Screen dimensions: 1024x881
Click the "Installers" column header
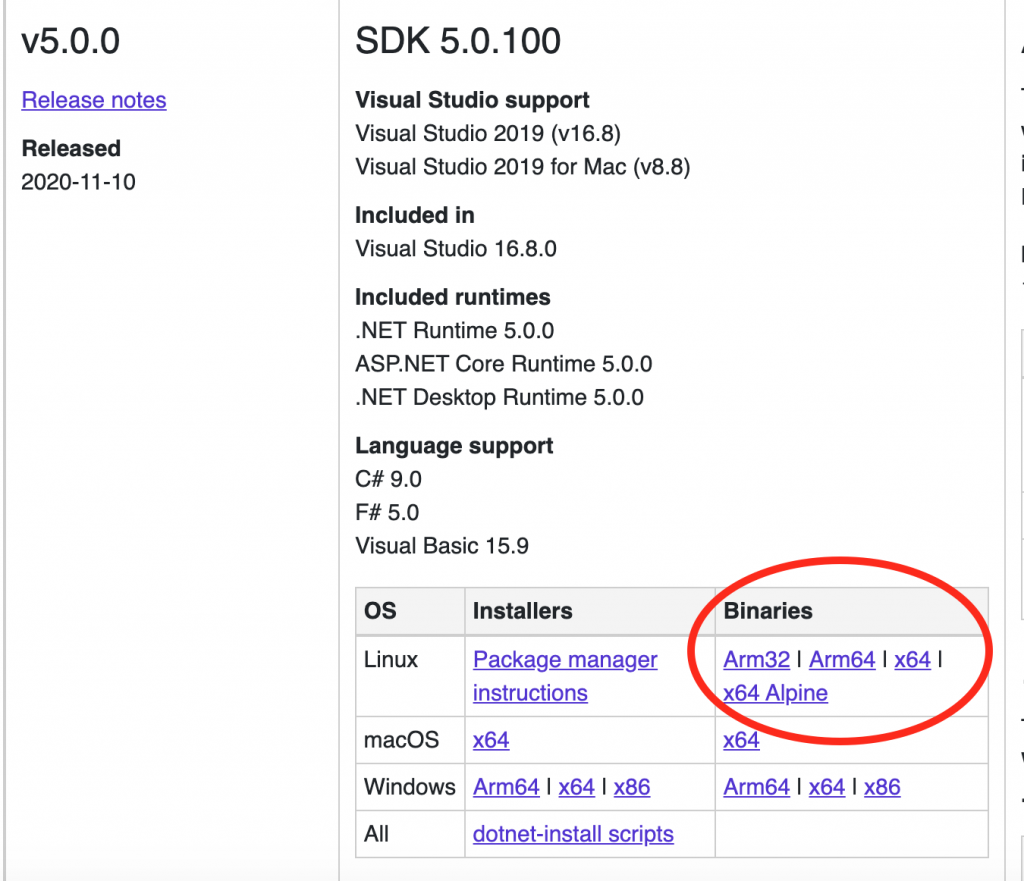point(522,611)
